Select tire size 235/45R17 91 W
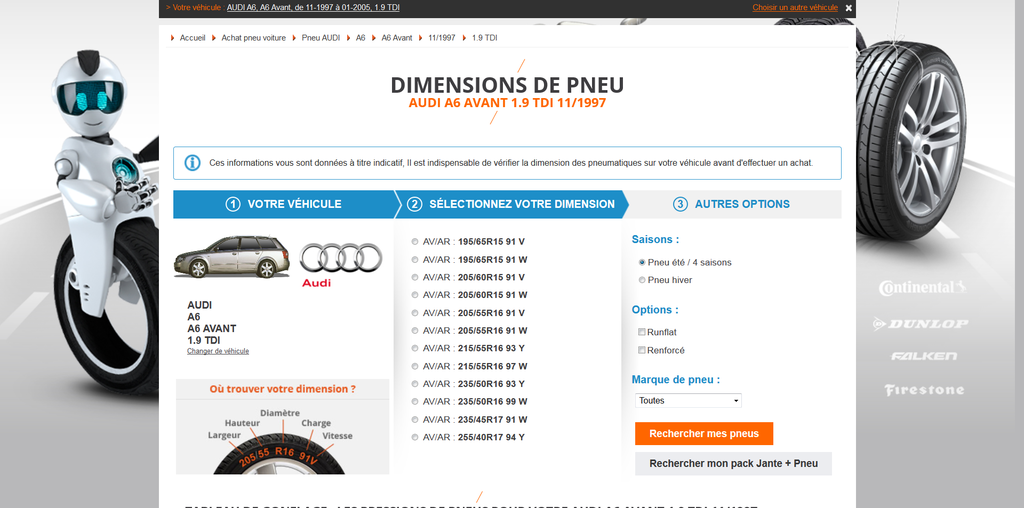The height and width of the screenshot is (508, 1024). (415, 419)
